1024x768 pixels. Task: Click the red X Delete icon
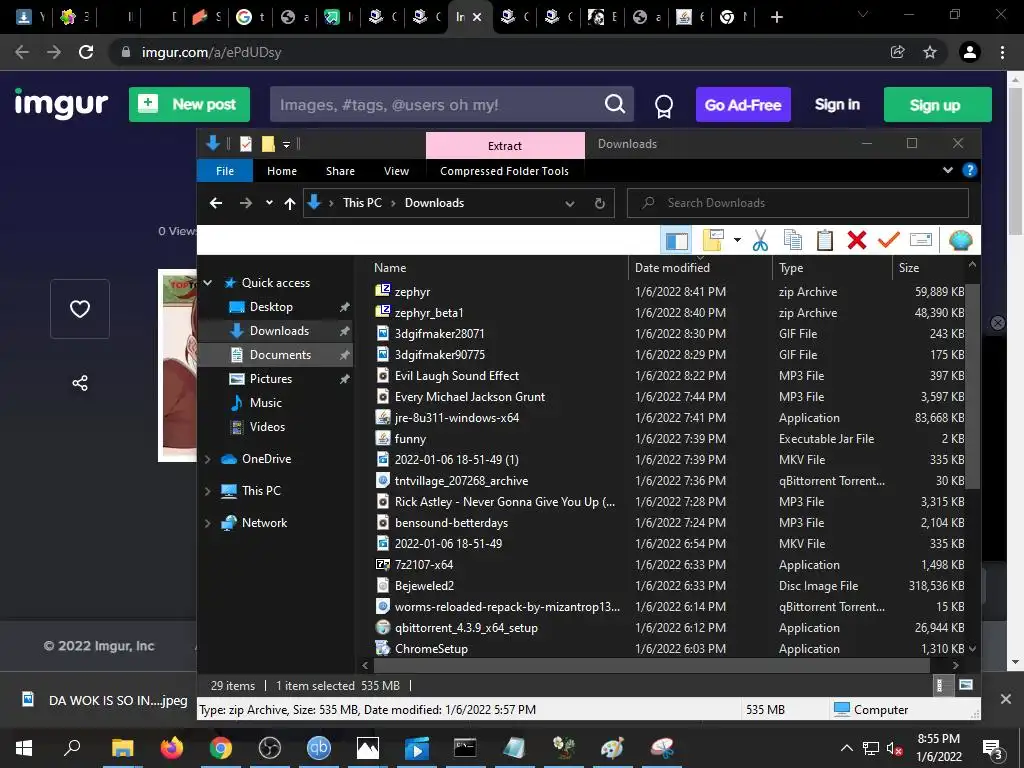tap(857, 240)
